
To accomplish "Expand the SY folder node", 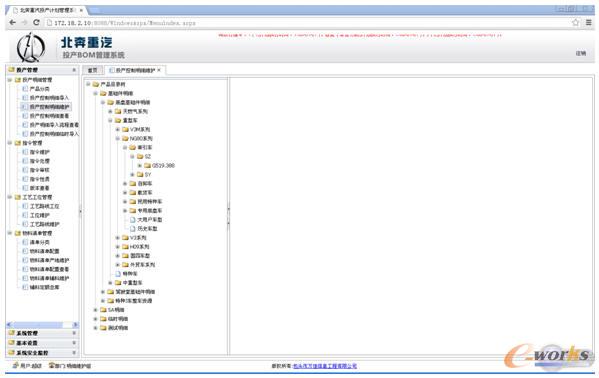I will tap(133, 174).
